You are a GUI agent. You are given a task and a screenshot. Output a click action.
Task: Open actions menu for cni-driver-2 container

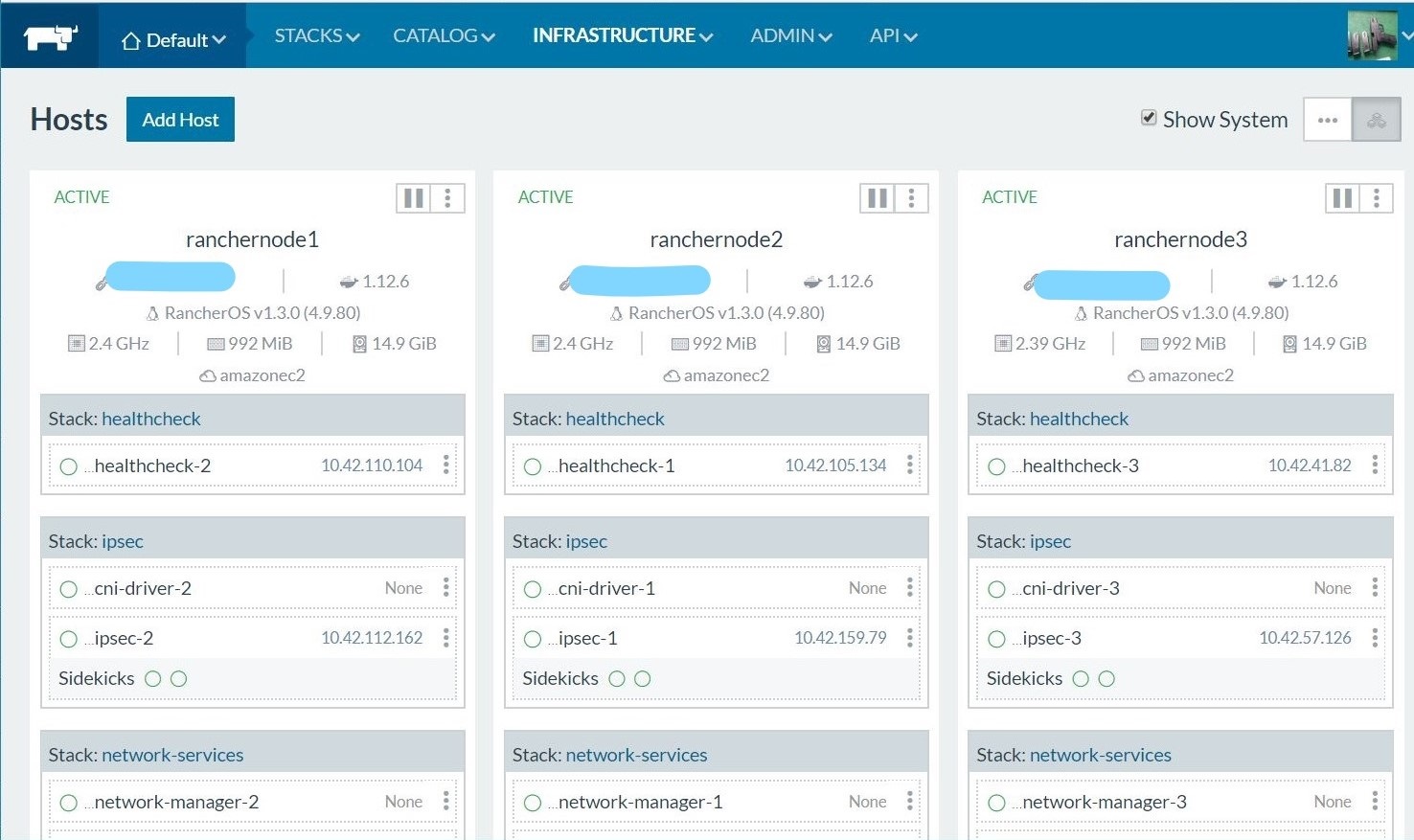point(445,588)
